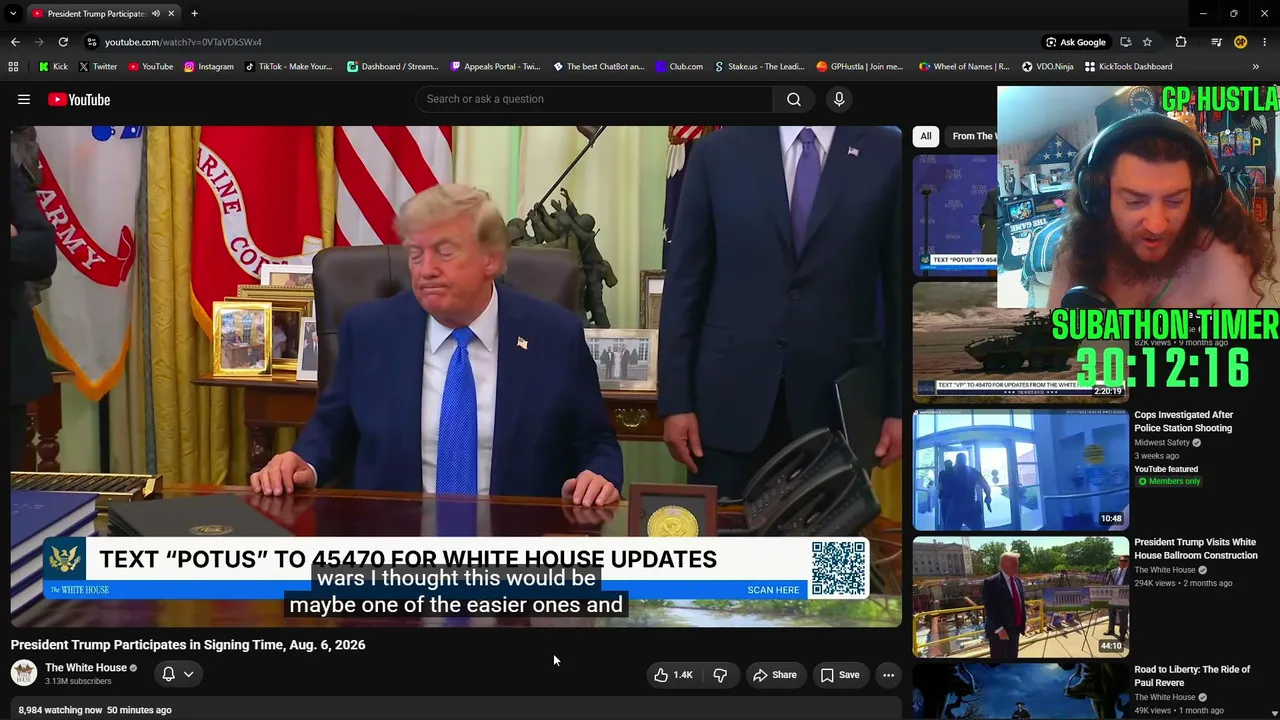The width and height of the screenshot is (1280, 720).
Task: Toggle channel notification bell
Action: coord(168,674)
